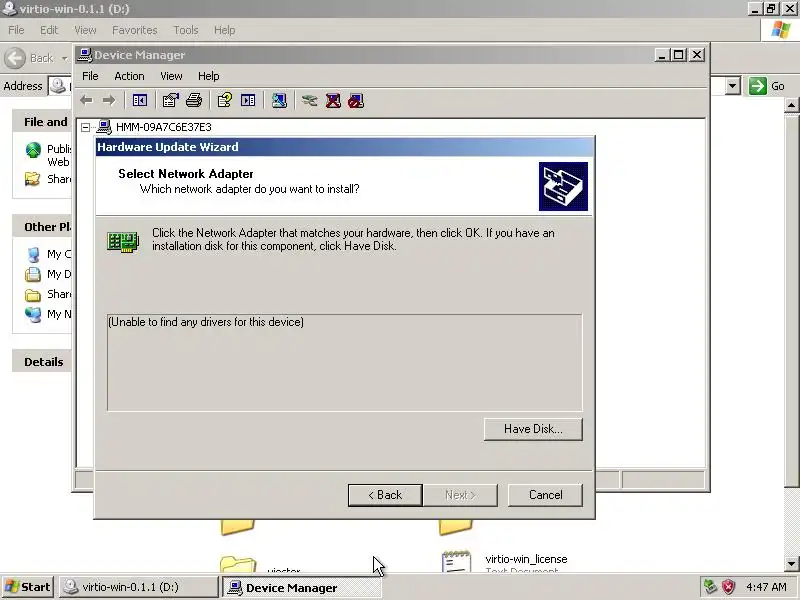Open Device Manager Action menu
Screen dimensions: 800x600
pyautogui.click(x=129, y=76)
